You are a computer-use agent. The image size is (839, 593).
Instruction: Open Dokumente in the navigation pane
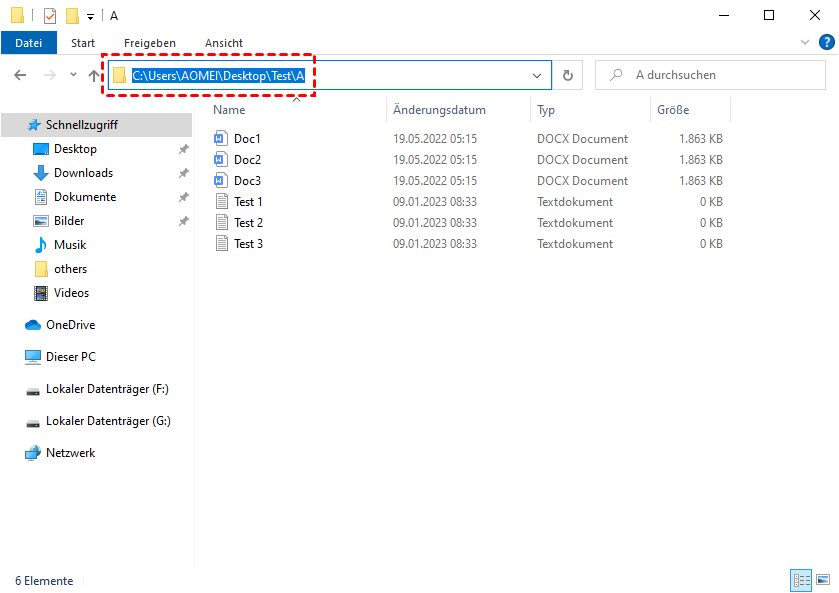[85, 197]
